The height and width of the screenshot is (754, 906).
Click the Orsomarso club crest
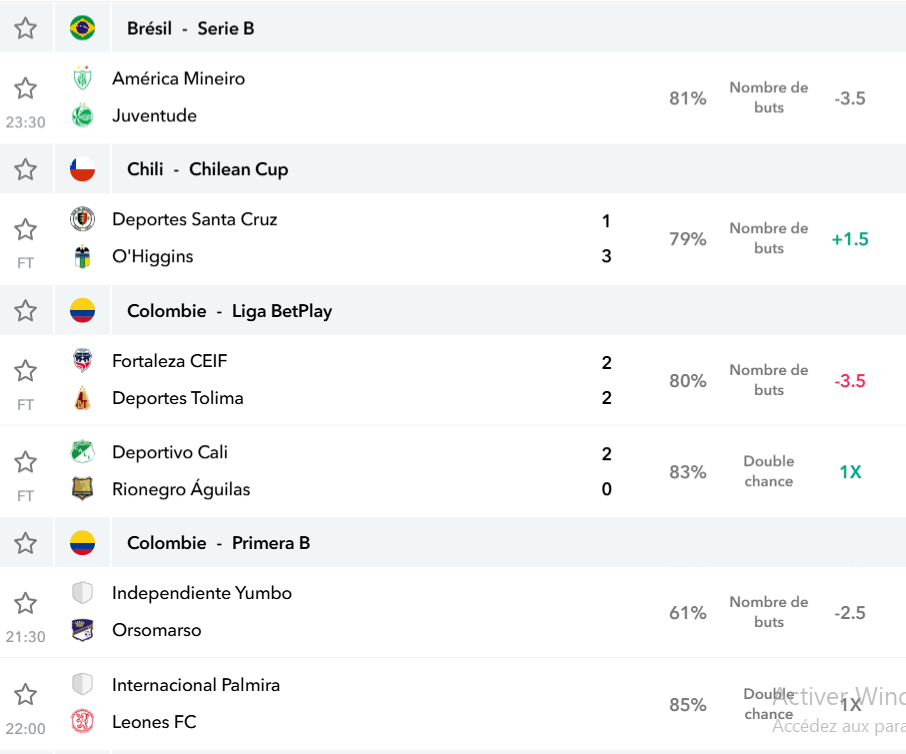[83, 630]
